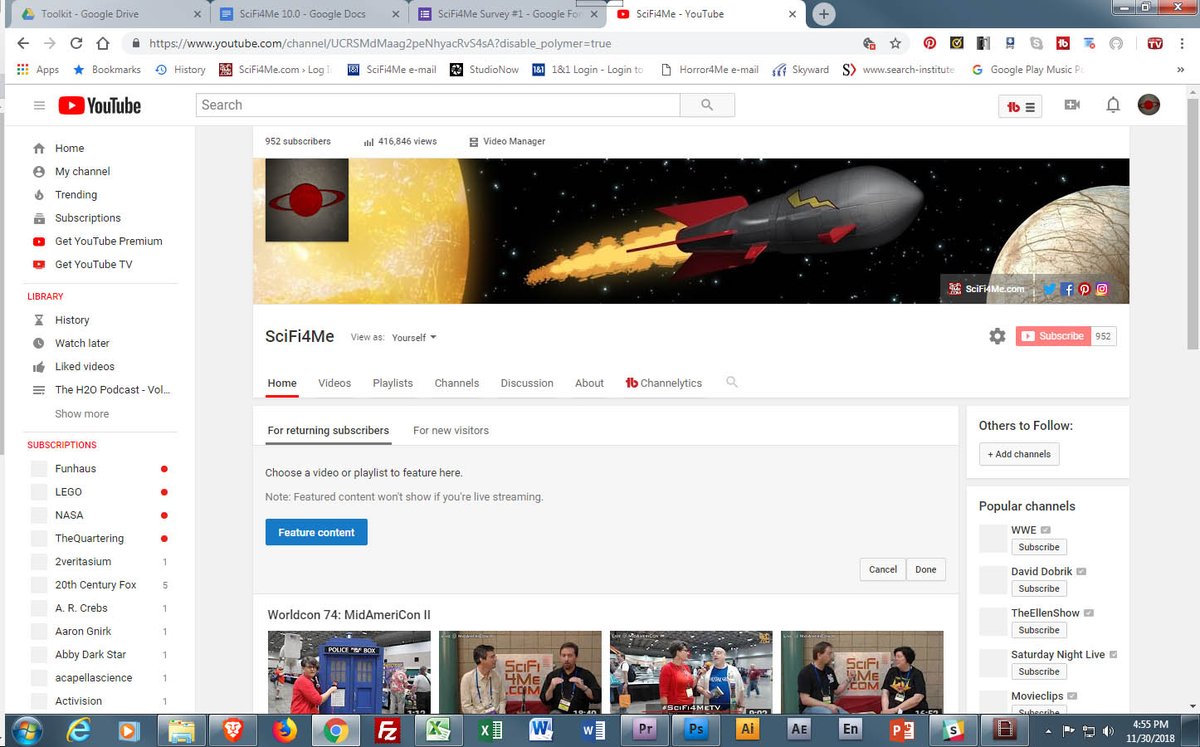Select 'For returning subscribers' tab
Image resolution: width=1200 pixels, height=747 pixels.
coord(328,430)
